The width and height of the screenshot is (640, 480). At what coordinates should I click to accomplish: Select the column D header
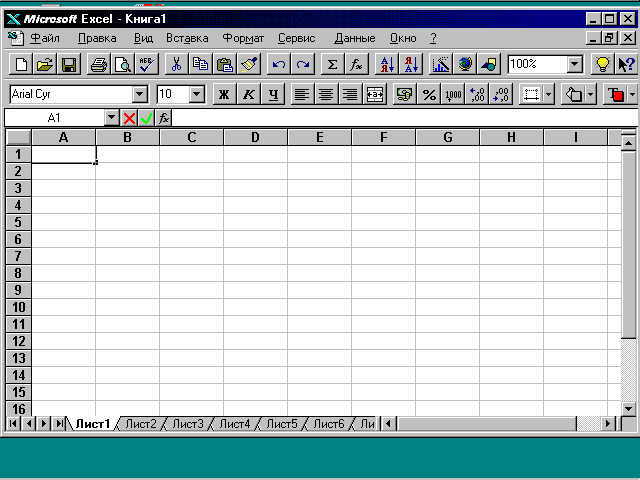click(256, 137)
